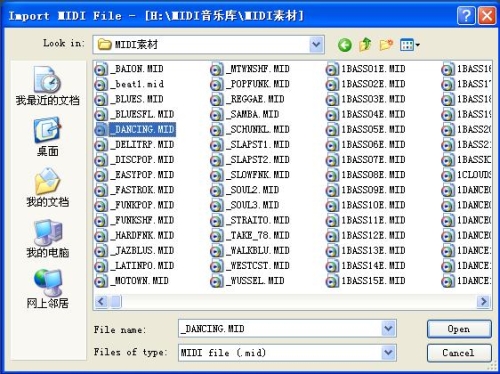Select the file icon for _BLUES.MID
The width and height of the screenshot is (500, 374).
pyautogui.click(x=101, y=100)
